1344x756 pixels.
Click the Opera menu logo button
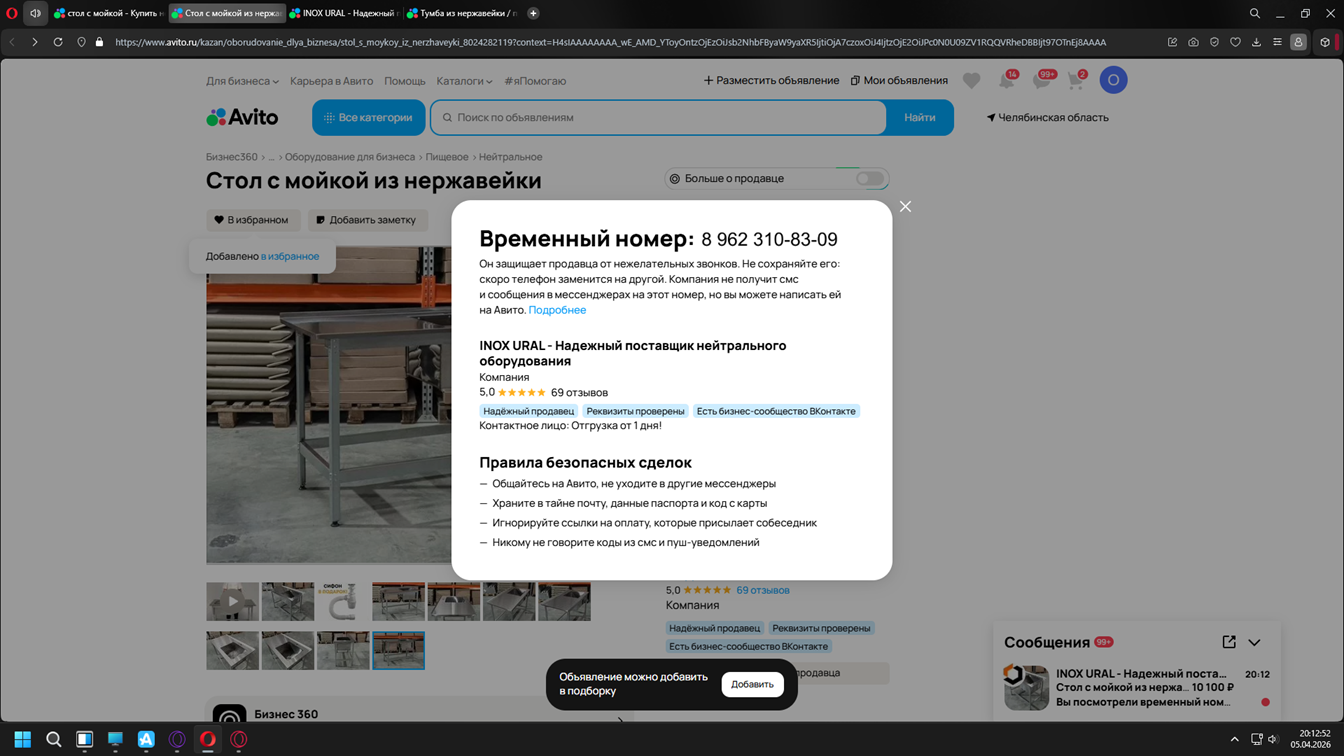(12, 13)
